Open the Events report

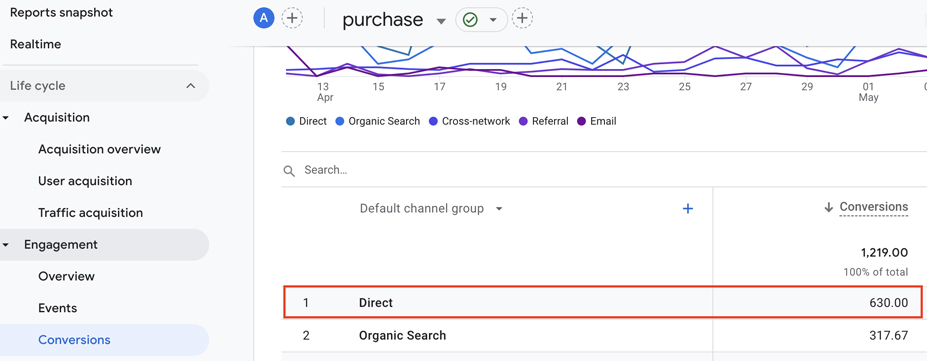click(x=57, y=308)
